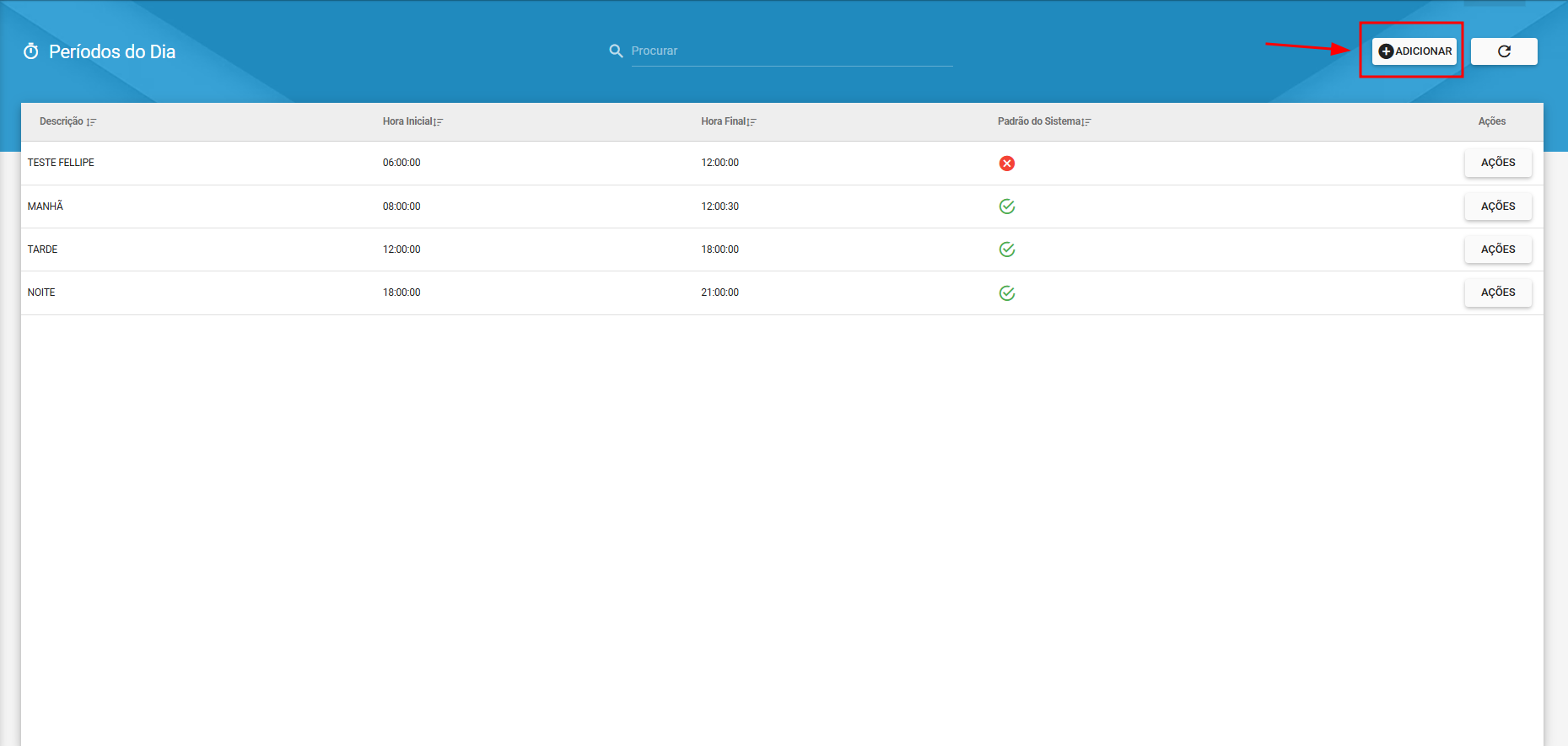This screenshot has width=1568, height=746.
Task: Sort by Hora Inicial column icon
Action: coord(438,122)
